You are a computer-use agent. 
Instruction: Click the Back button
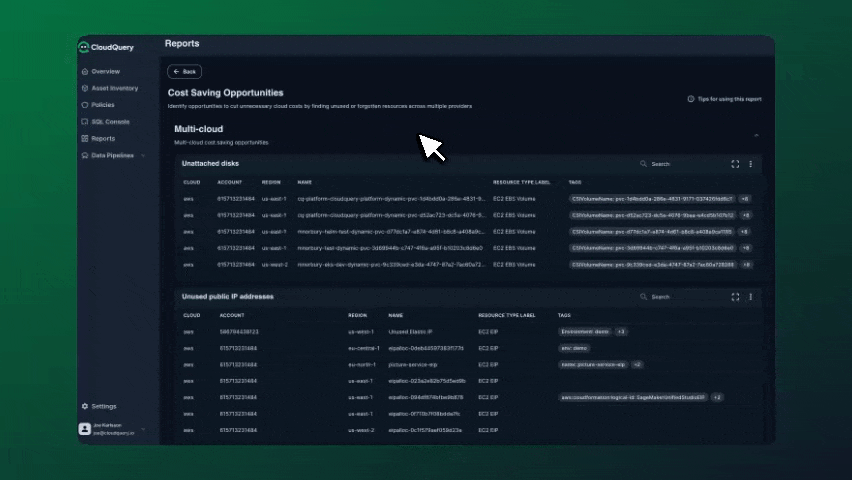coord(184,72)
